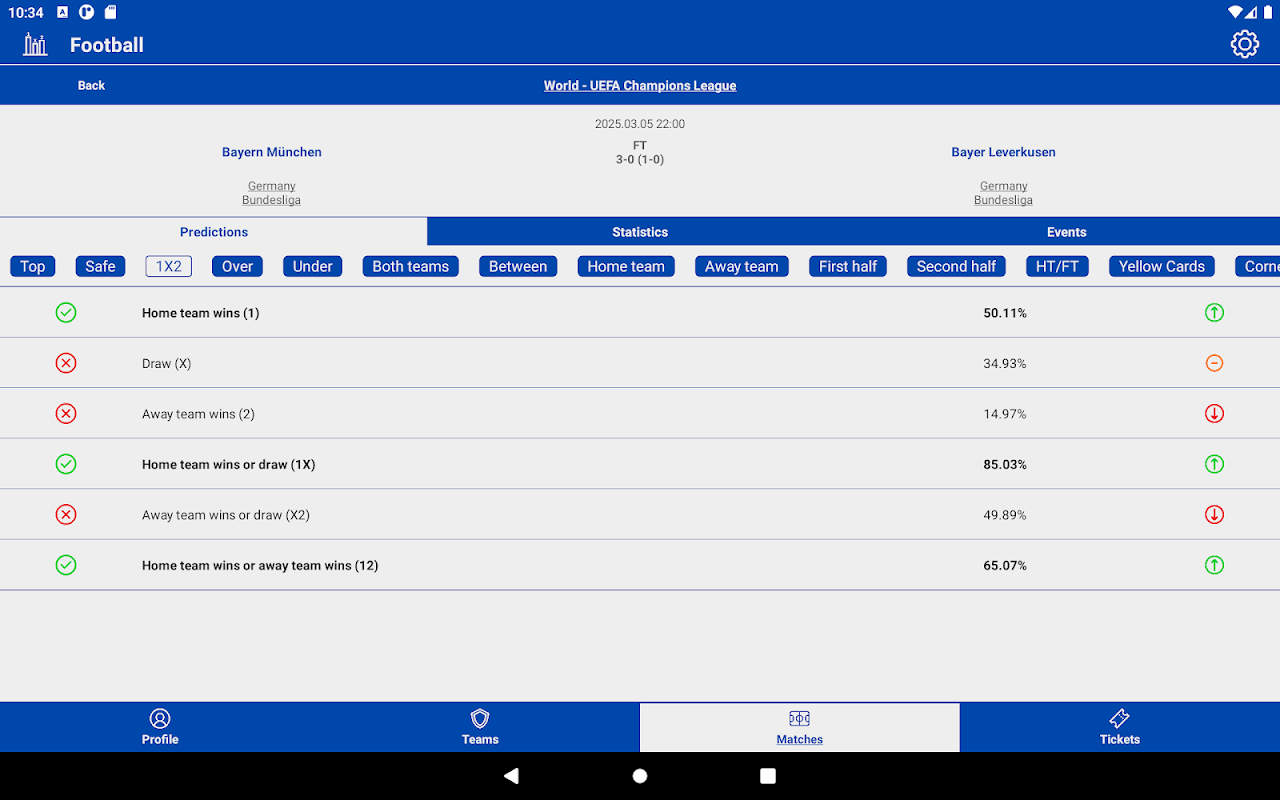Go back using the Back button
This screenshot has width=1280, height=800.
pyautogui.click(x=91, y=86)
